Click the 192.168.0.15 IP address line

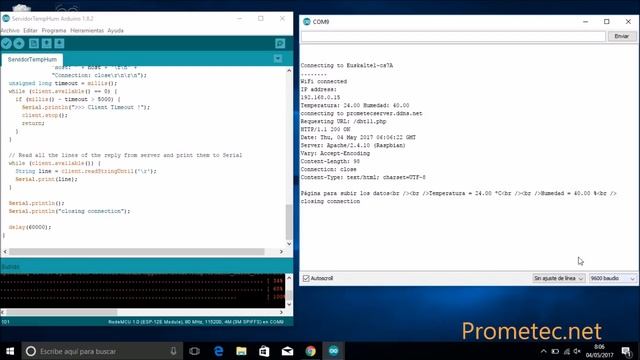pos(320,97)
